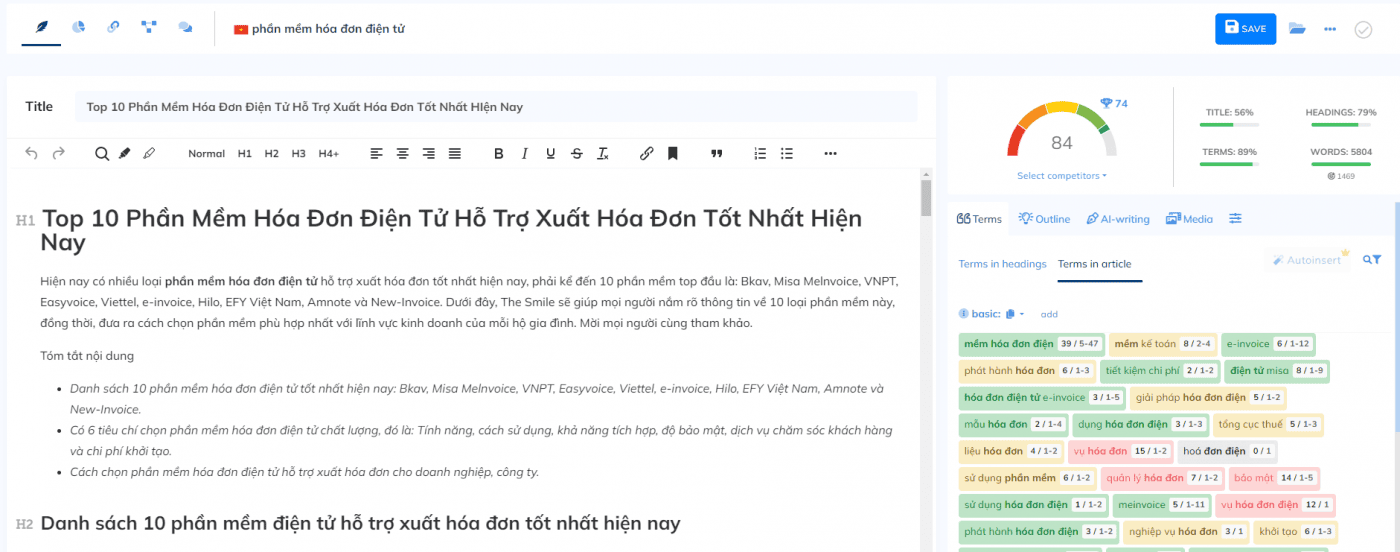Click the circled checkmark status icon
This screenshot has height=552, width=1400.
coord(1363,29)
